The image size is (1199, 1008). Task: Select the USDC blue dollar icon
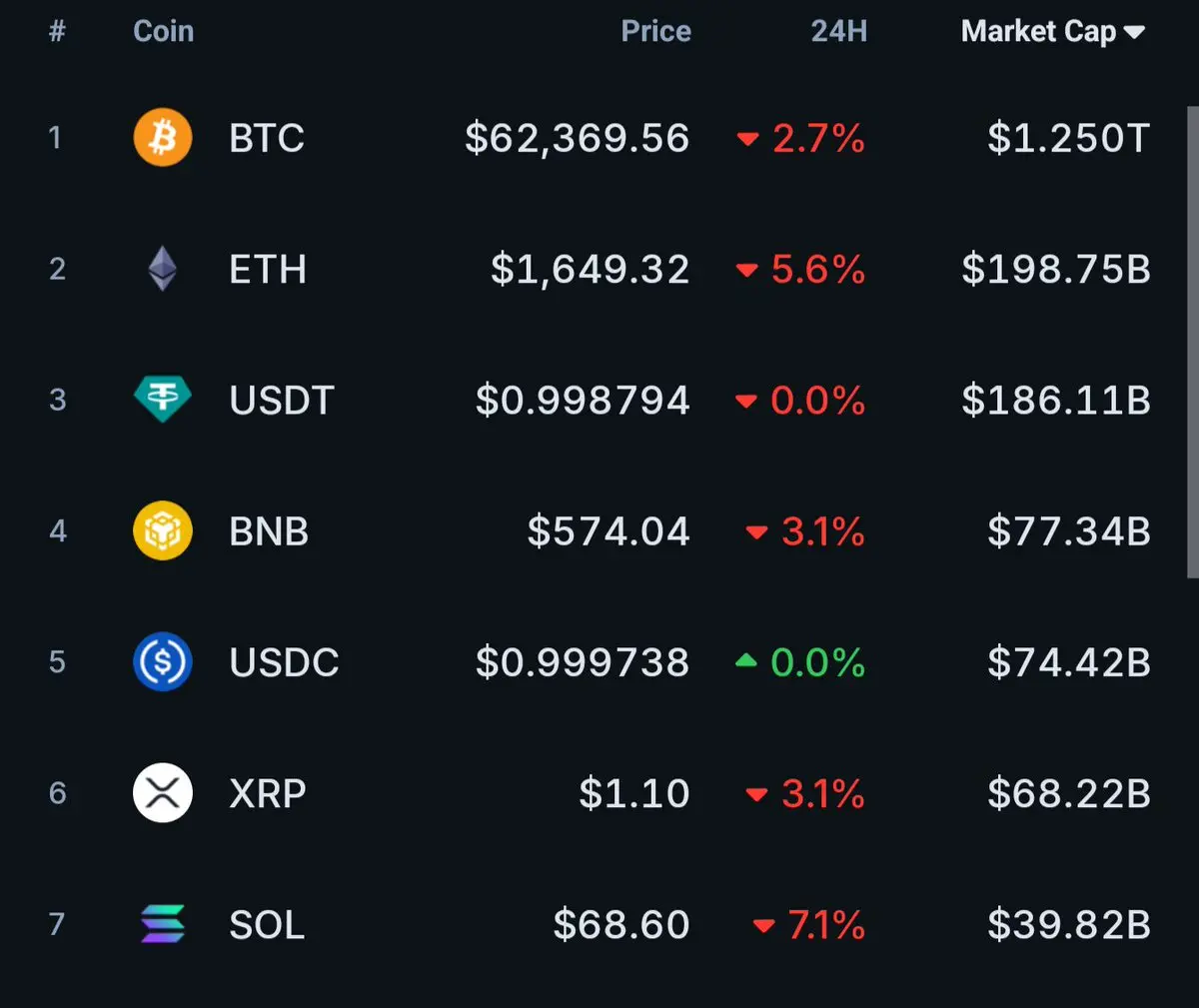(163, 661)
